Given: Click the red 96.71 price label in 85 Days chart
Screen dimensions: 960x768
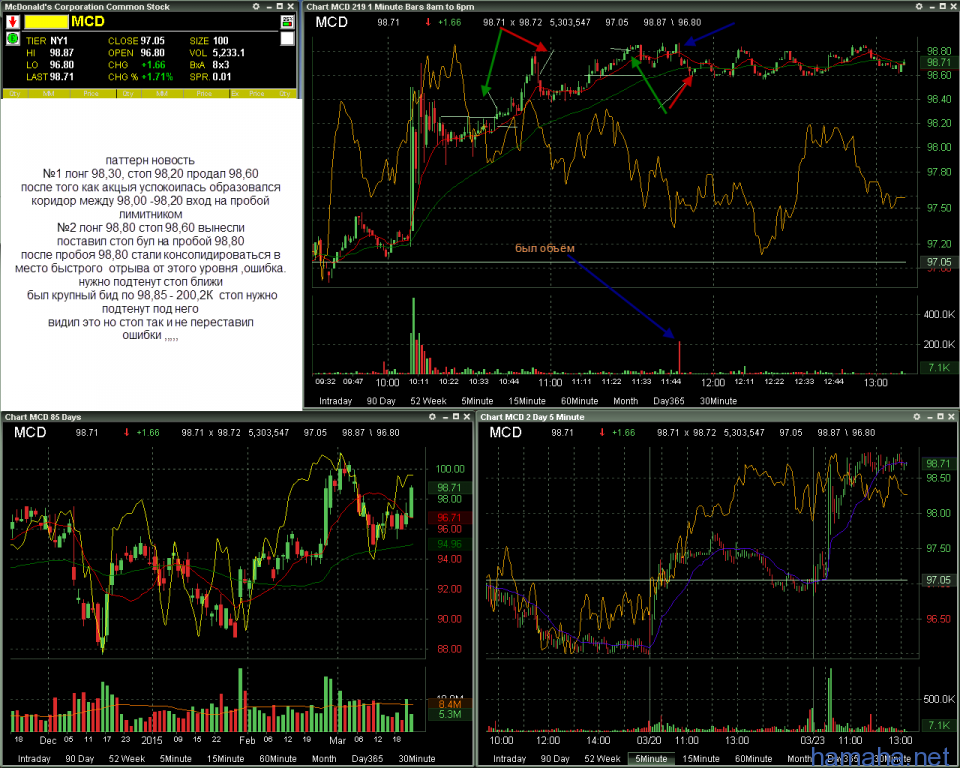Looking at the screenshot, I should 449,518.
